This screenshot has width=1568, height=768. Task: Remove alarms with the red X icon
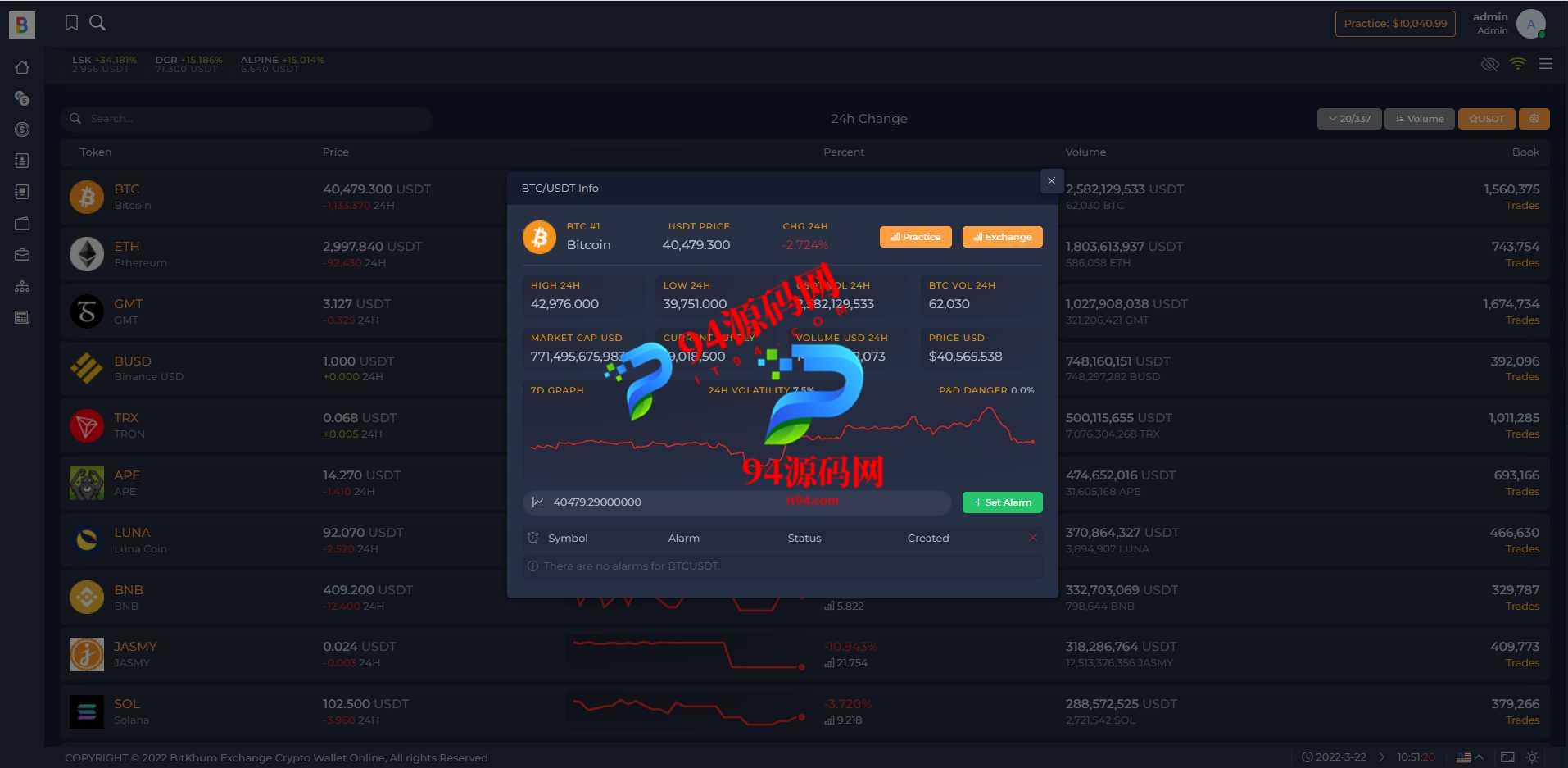point(1032,538)
